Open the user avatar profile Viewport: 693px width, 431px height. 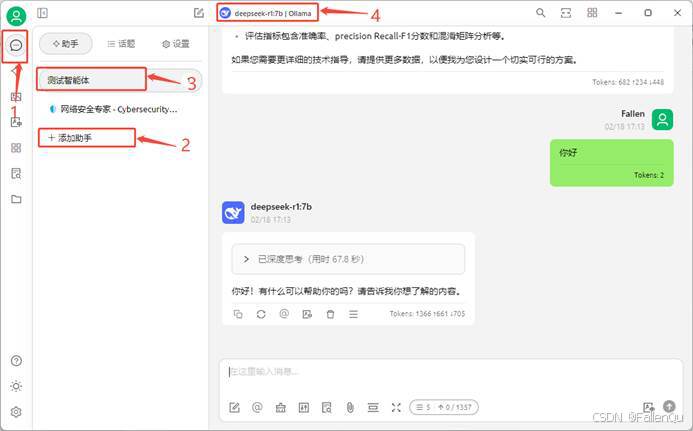pyautogui.click(x=16, y=16)
